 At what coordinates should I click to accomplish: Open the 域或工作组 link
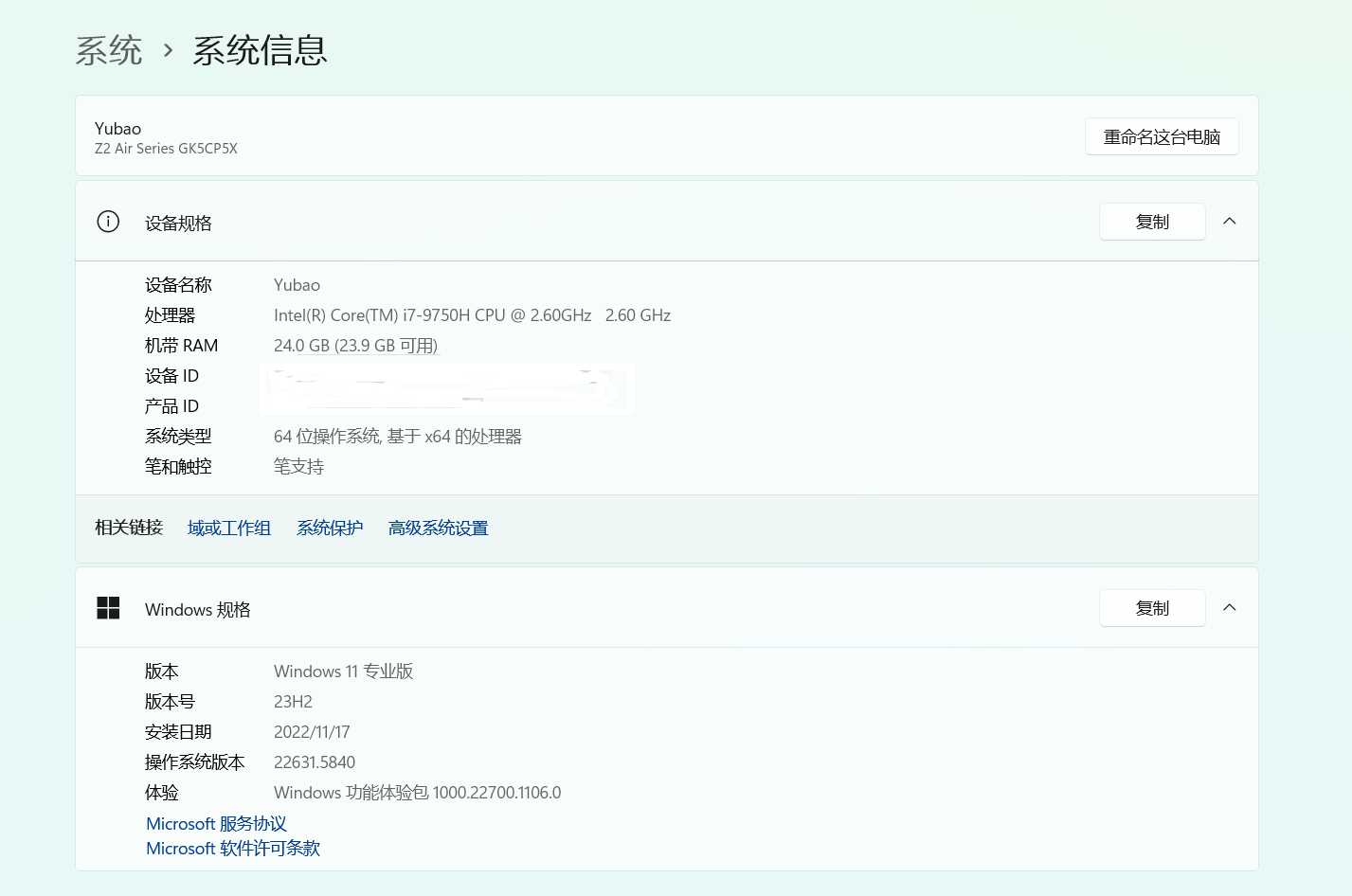pos(229,528)
